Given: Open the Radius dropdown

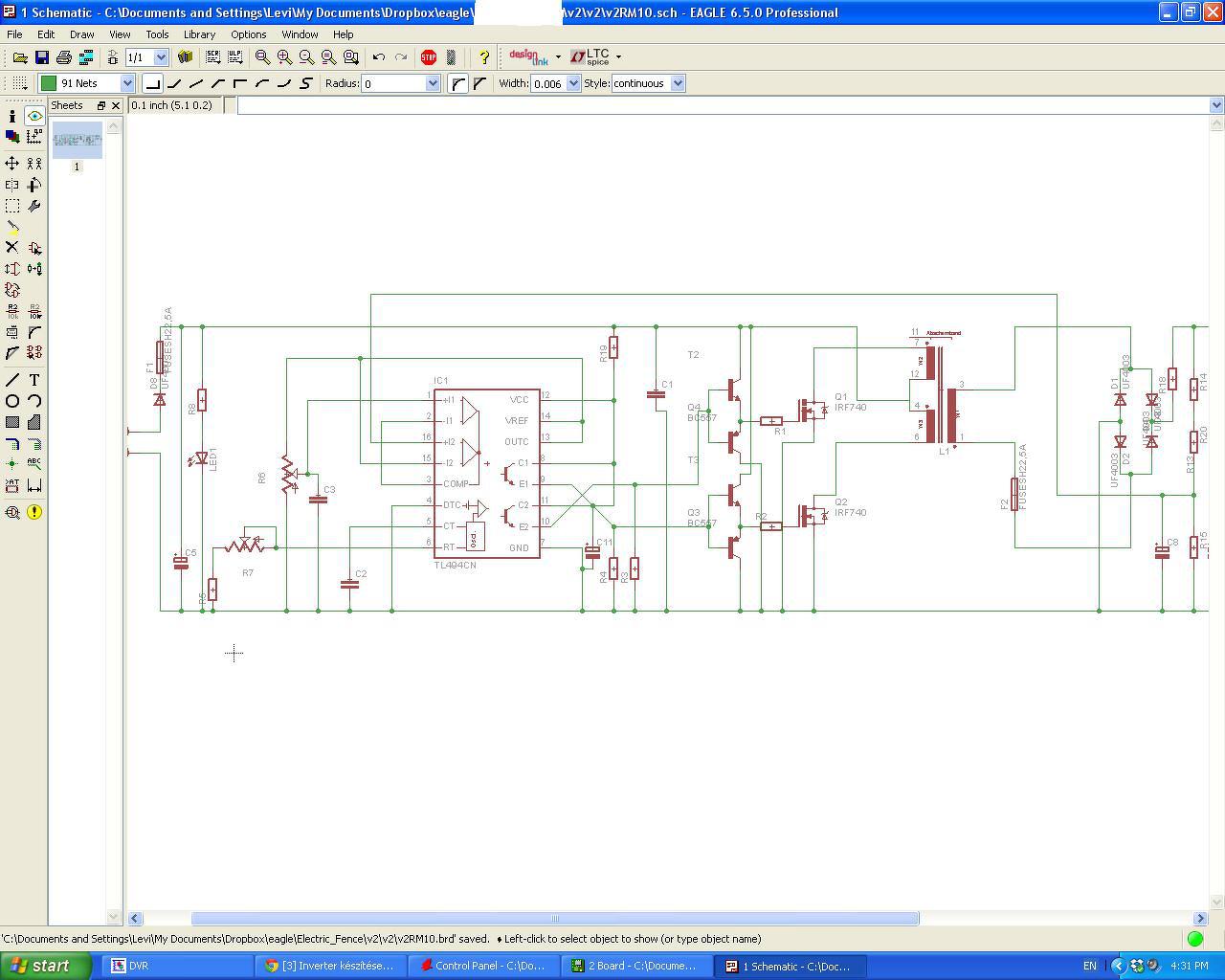Looking at the screenshot, I should pyautogui.click(x=433, y=83).
